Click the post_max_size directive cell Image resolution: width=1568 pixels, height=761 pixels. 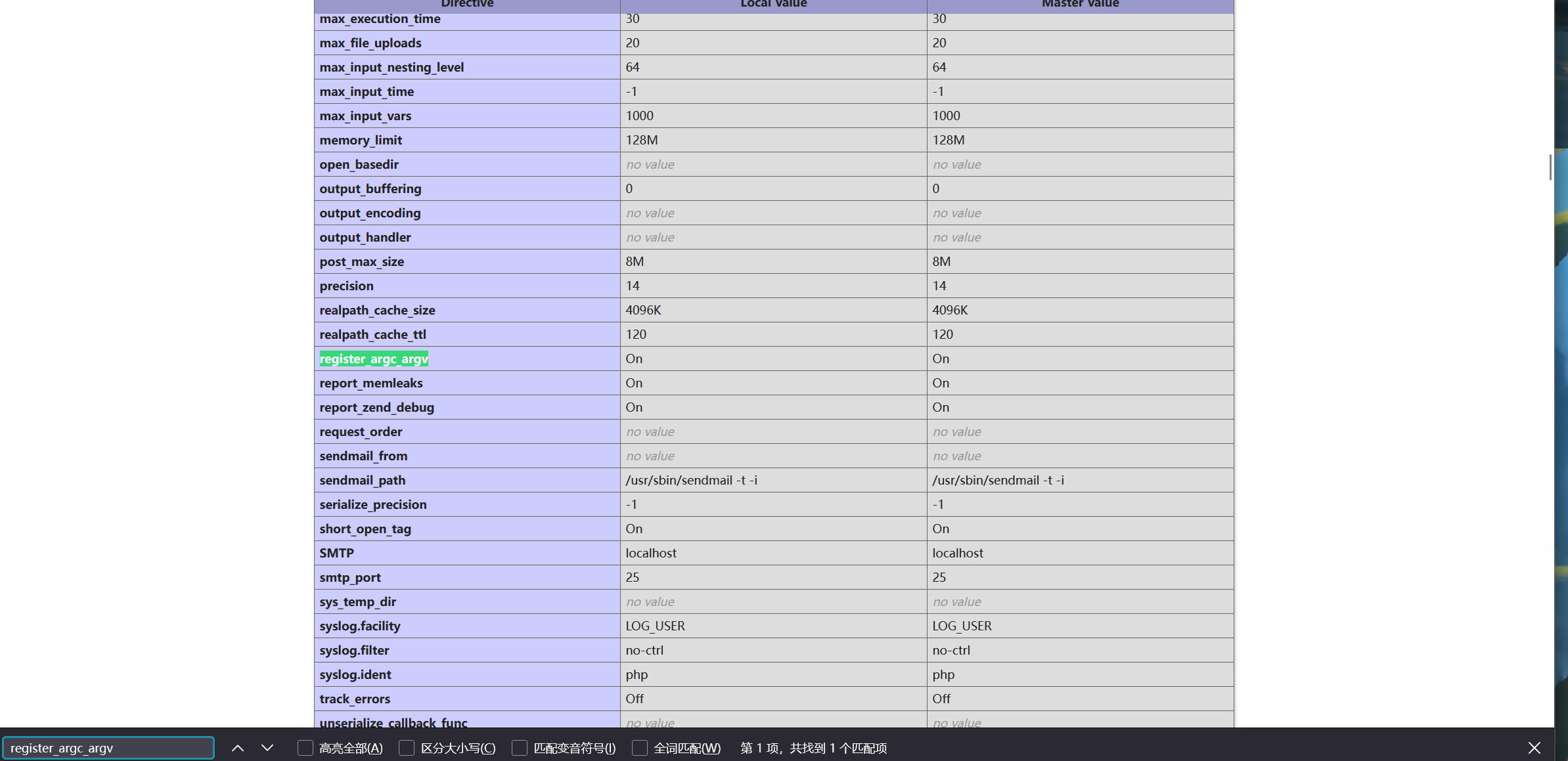pyautogui.click(x=361, y=261)
